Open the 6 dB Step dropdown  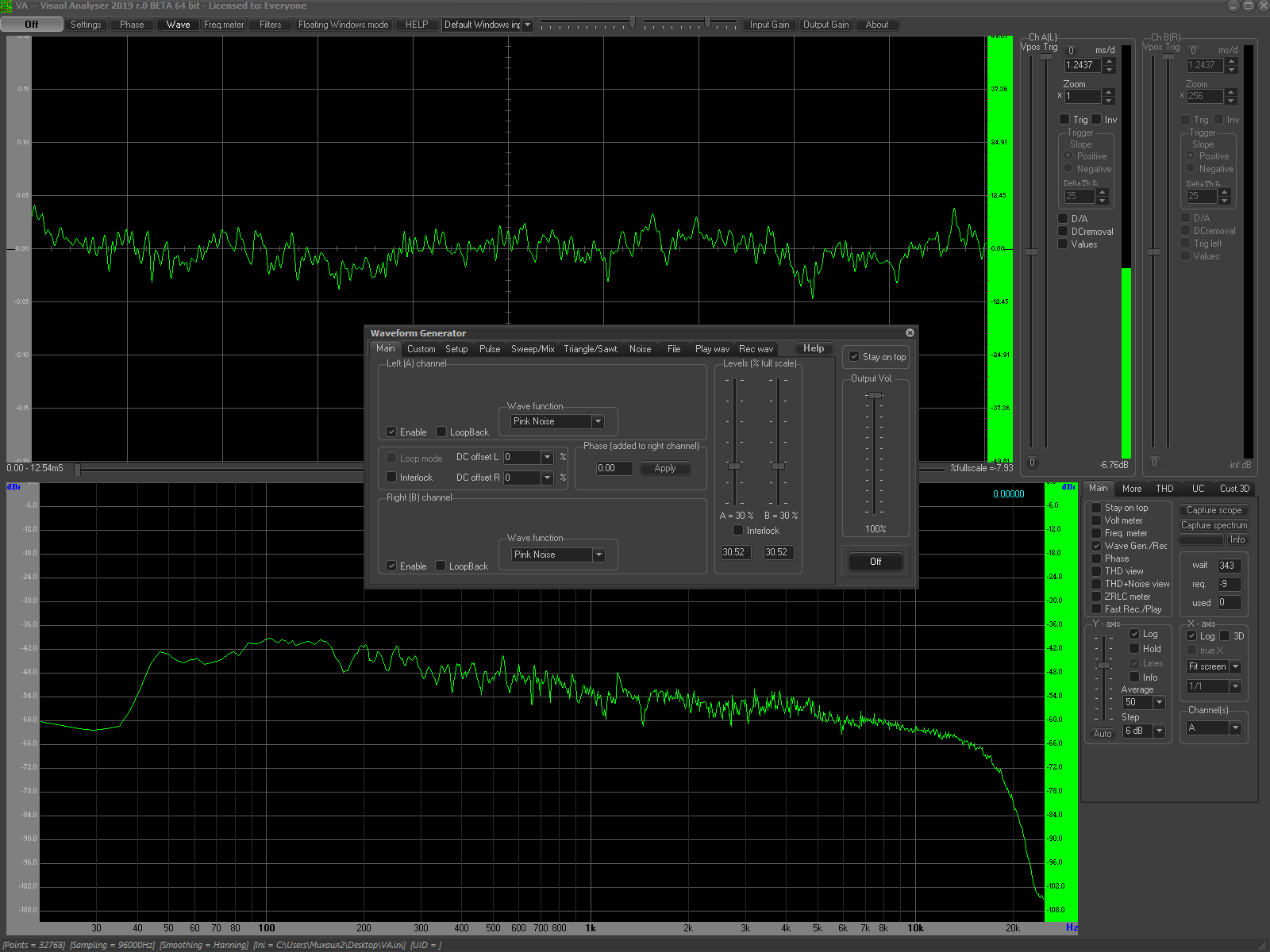[1157, 731]
